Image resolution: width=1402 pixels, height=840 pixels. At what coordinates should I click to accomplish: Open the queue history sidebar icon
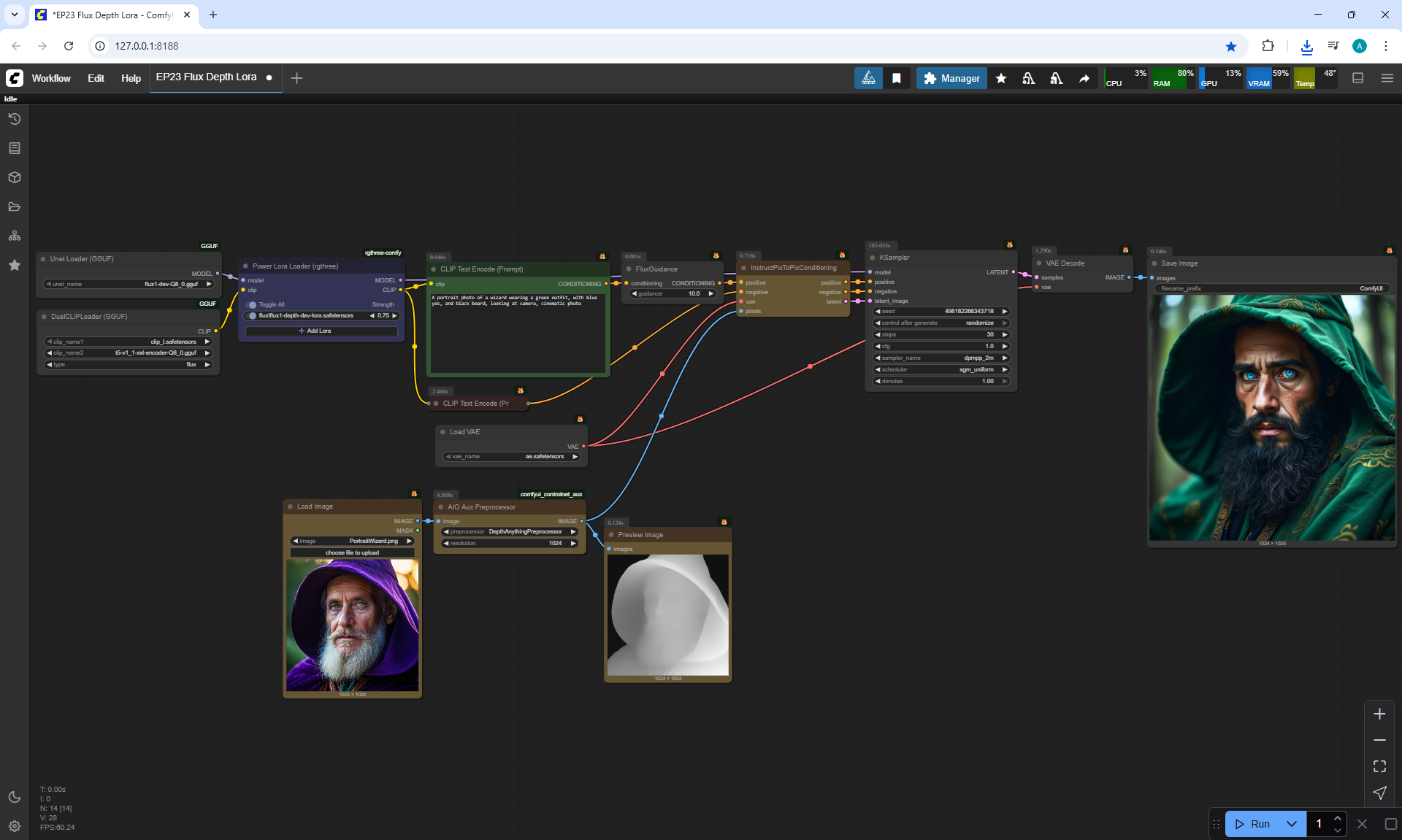[14, 119]
